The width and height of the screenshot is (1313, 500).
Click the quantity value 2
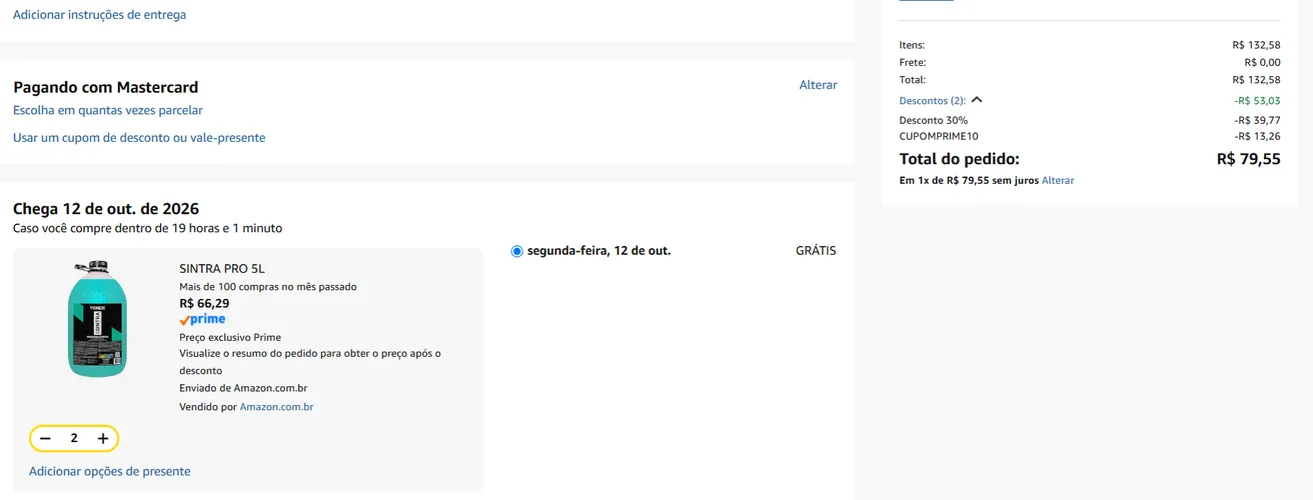(x=74, y=438)
